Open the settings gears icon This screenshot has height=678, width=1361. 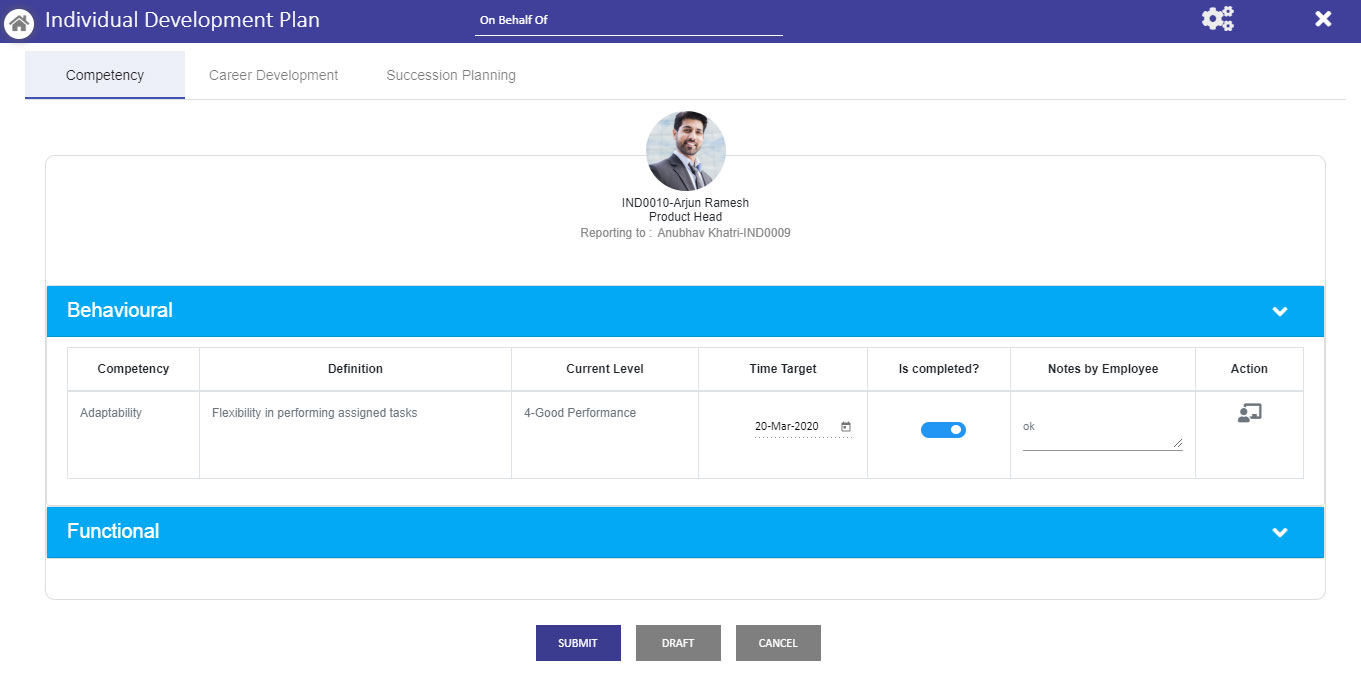click(x=1217, y=18)
